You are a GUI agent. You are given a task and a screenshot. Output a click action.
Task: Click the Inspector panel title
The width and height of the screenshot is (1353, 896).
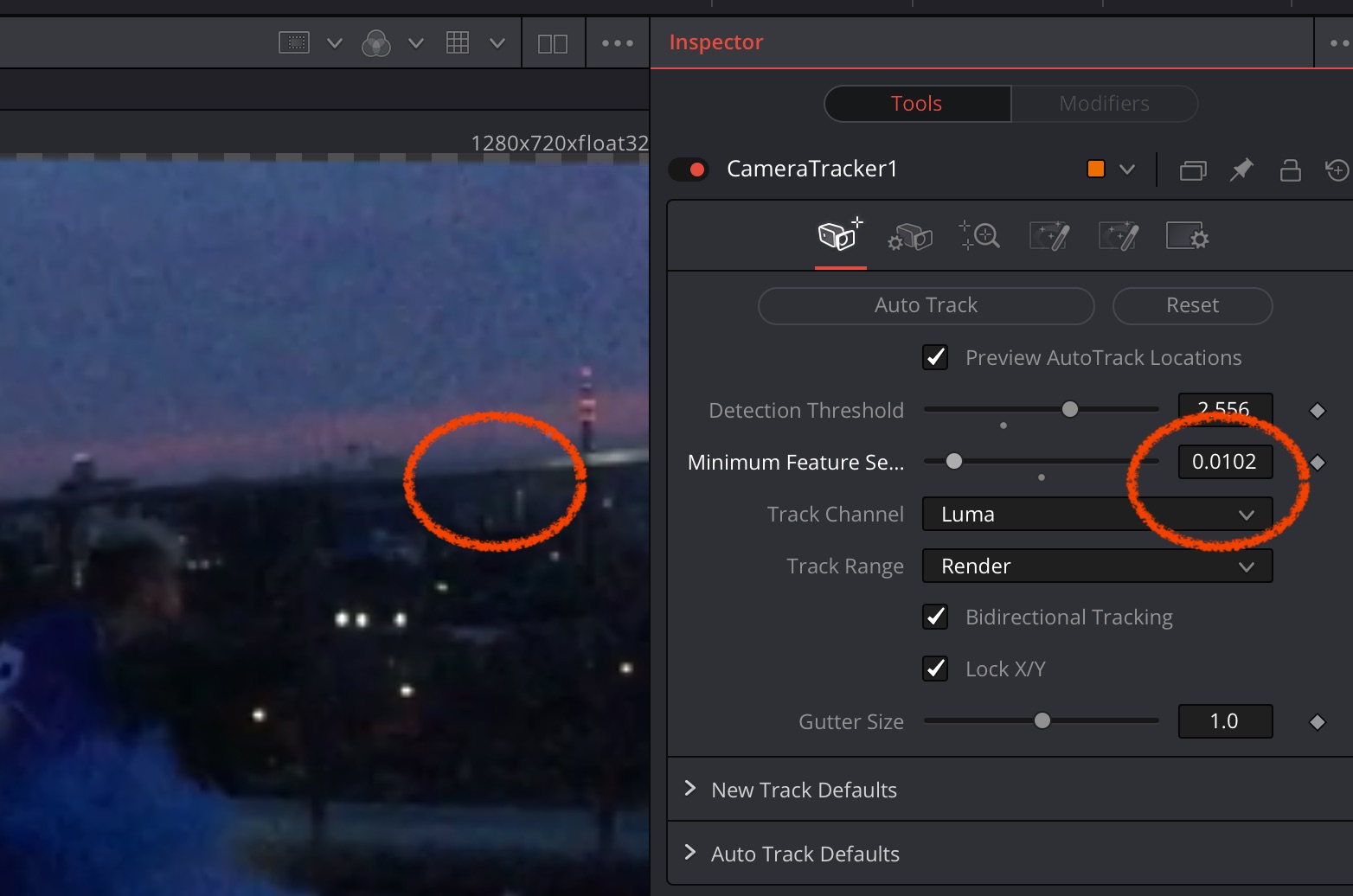[716, 42]
